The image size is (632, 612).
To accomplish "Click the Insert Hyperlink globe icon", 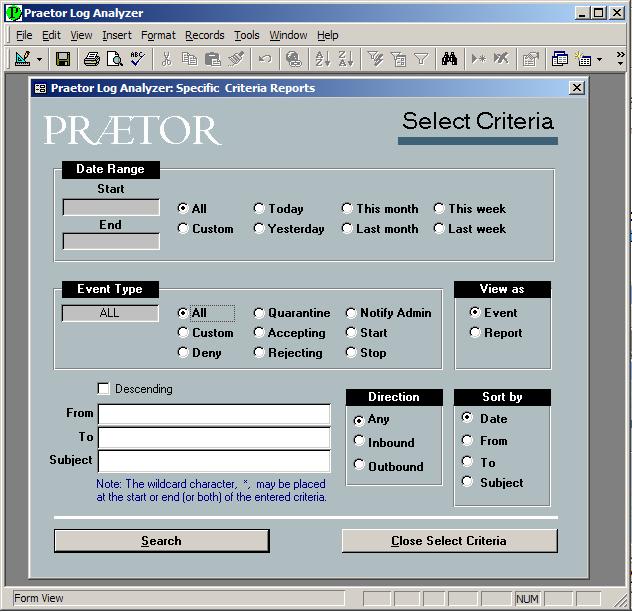I will [x=294, y=59].
